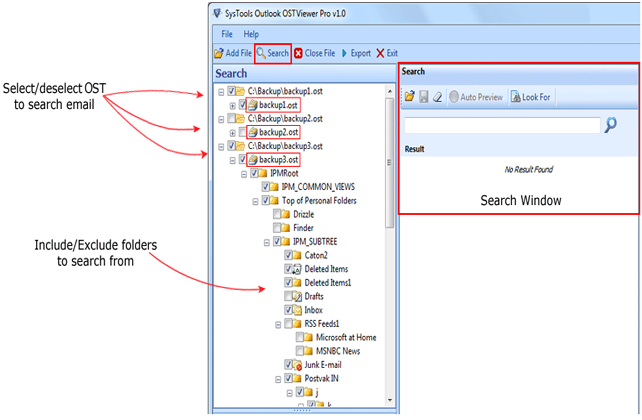Viewport: 642px width, 420px height.
Task: Click the open folder icon in Search panel
Action: click(409, 97)
